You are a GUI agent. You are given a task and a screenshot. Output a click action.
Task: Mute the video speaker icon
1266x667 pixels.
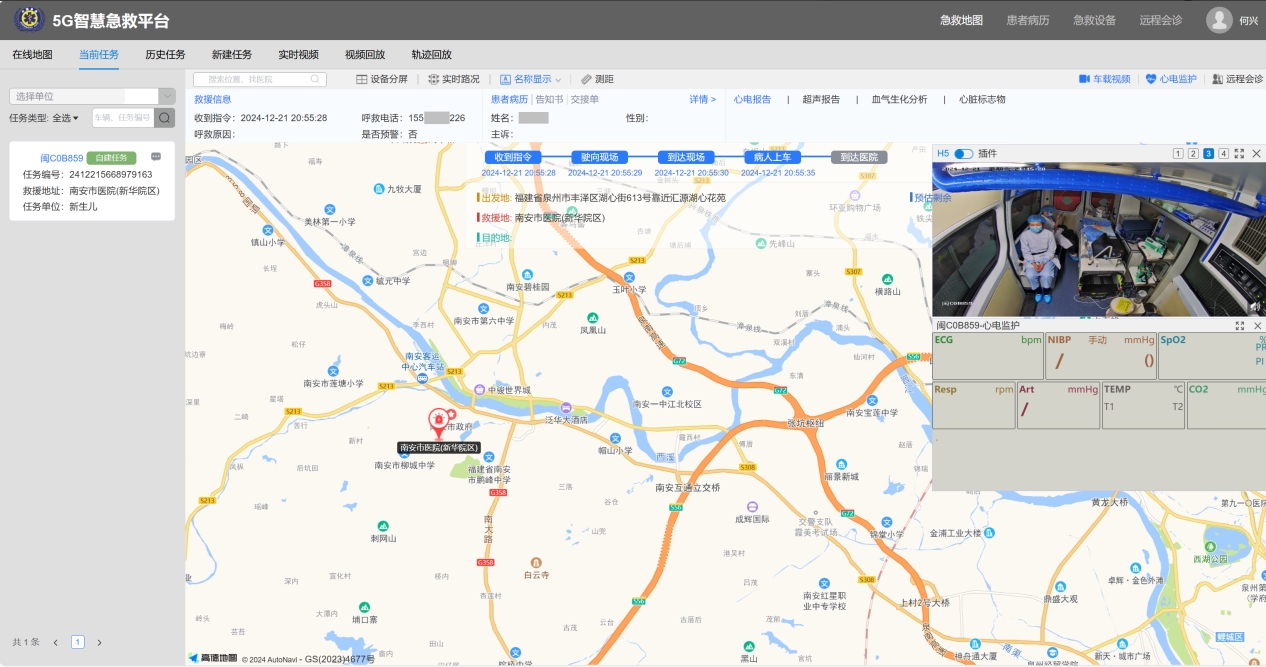pos(1256,307)
